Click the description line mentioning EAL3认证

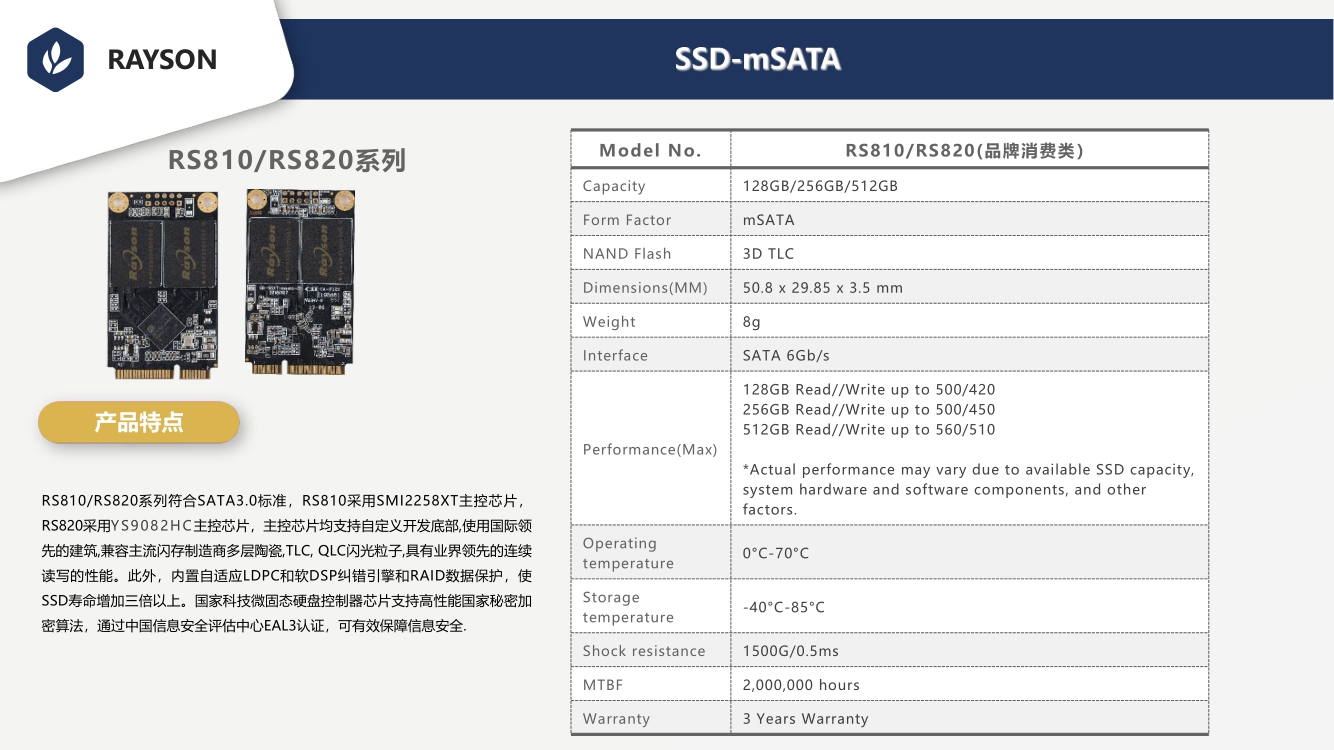(254, 628)
